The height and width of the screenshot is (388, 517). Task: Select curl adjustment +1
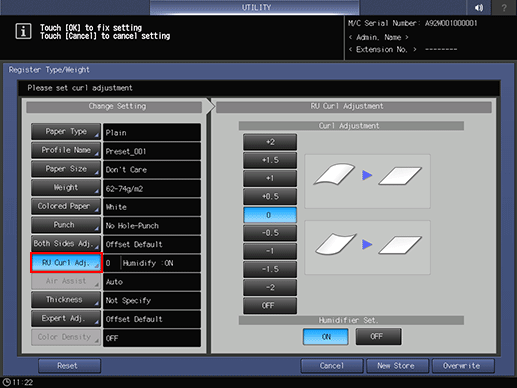click(270, 178)
